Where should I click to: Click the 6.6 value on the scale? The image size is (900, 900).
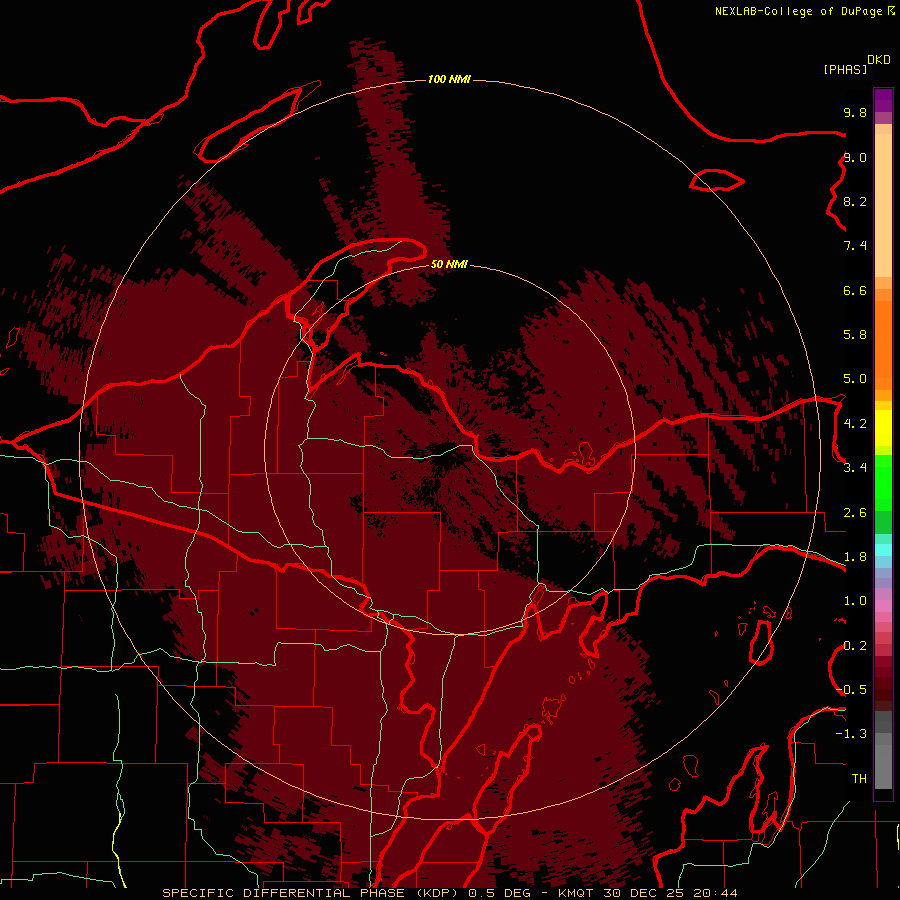click(855, 290)
